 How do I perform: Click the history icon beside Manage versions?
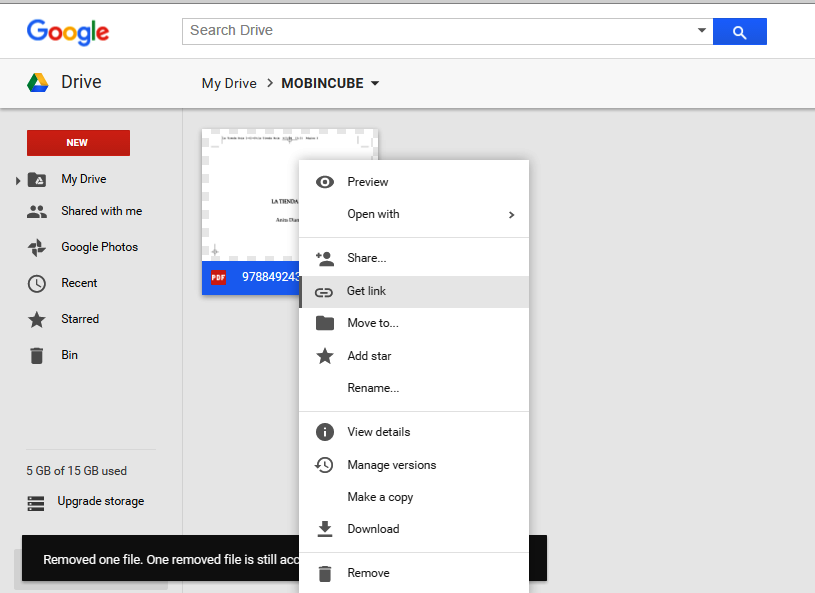(324, 465)
